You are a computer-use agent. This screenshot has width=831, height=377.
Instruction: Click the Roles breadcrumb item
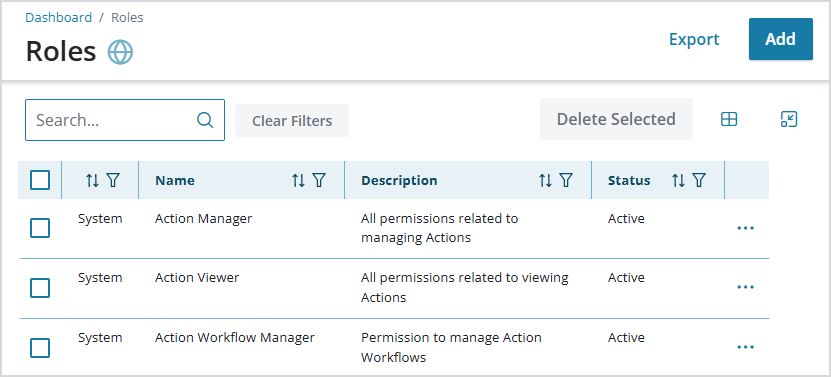tap(127, 17)
